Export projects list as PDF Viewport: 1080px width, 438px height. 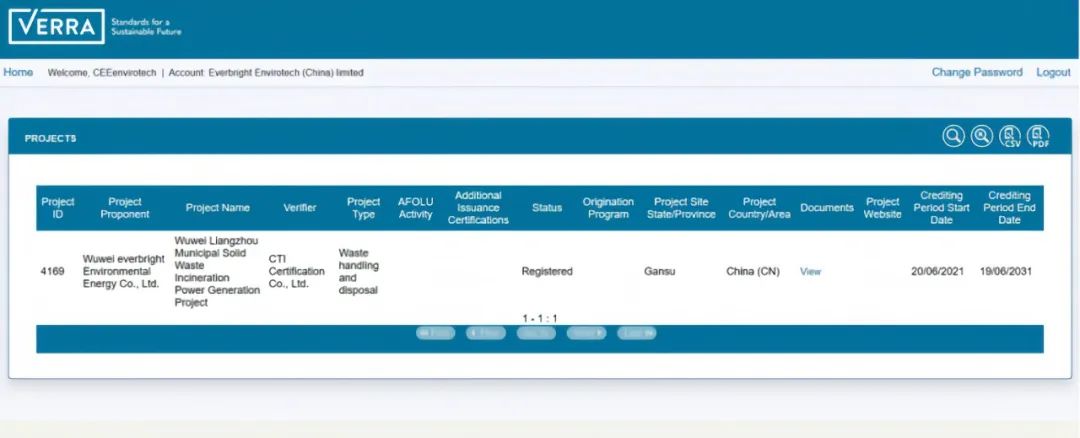tap(1038, 136)
